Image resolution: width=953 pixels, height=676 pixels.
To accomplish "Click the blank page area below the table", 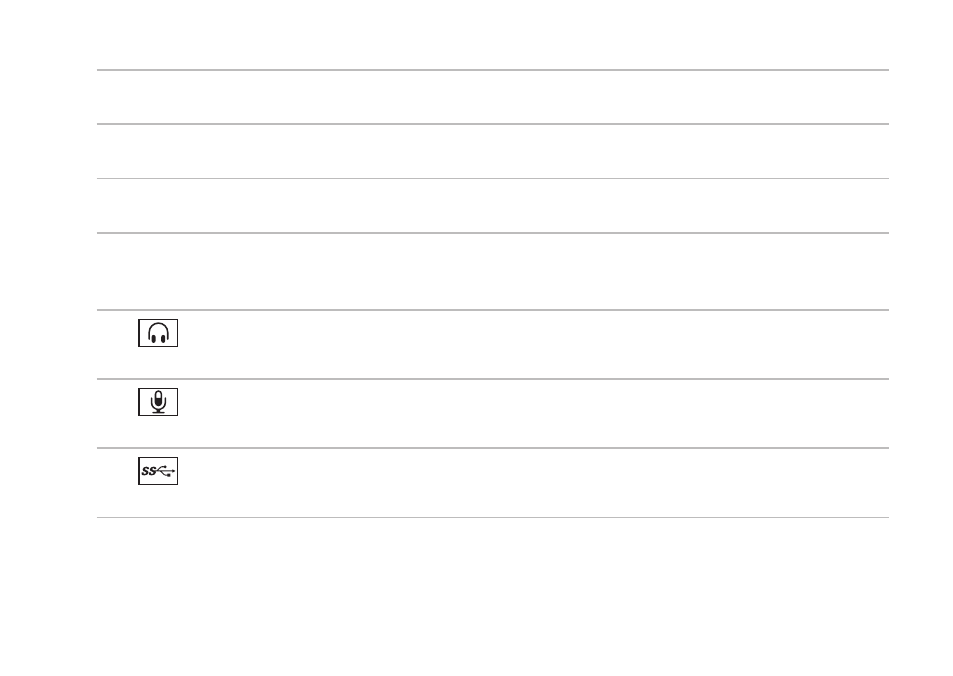I will [x=476, y=596].
